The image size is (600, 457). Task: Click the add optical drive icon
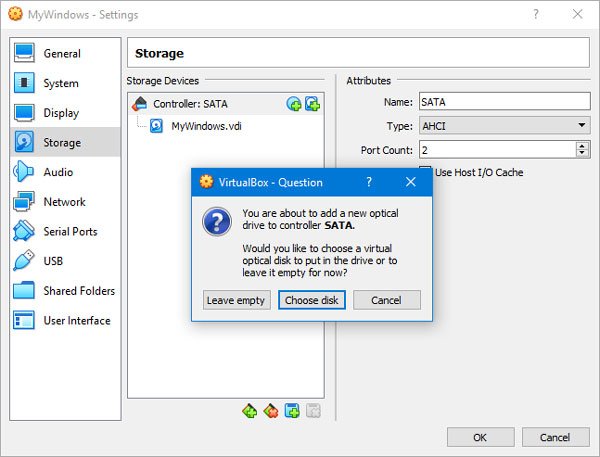pyautogui.click(x=294, y=103)
